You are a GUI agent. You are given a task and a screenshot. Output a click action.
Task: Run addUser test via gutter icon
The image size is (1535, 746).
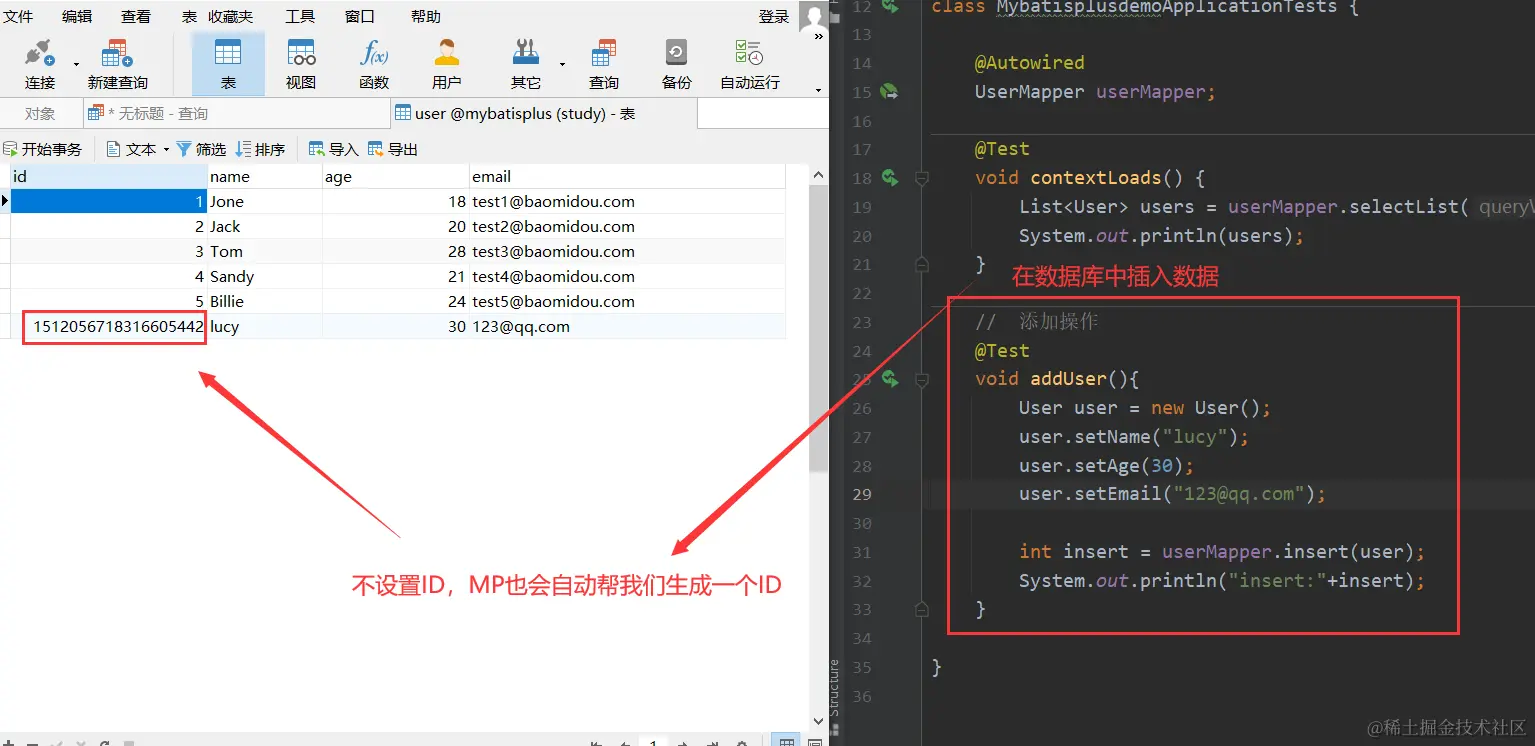[x=889, y=378]
